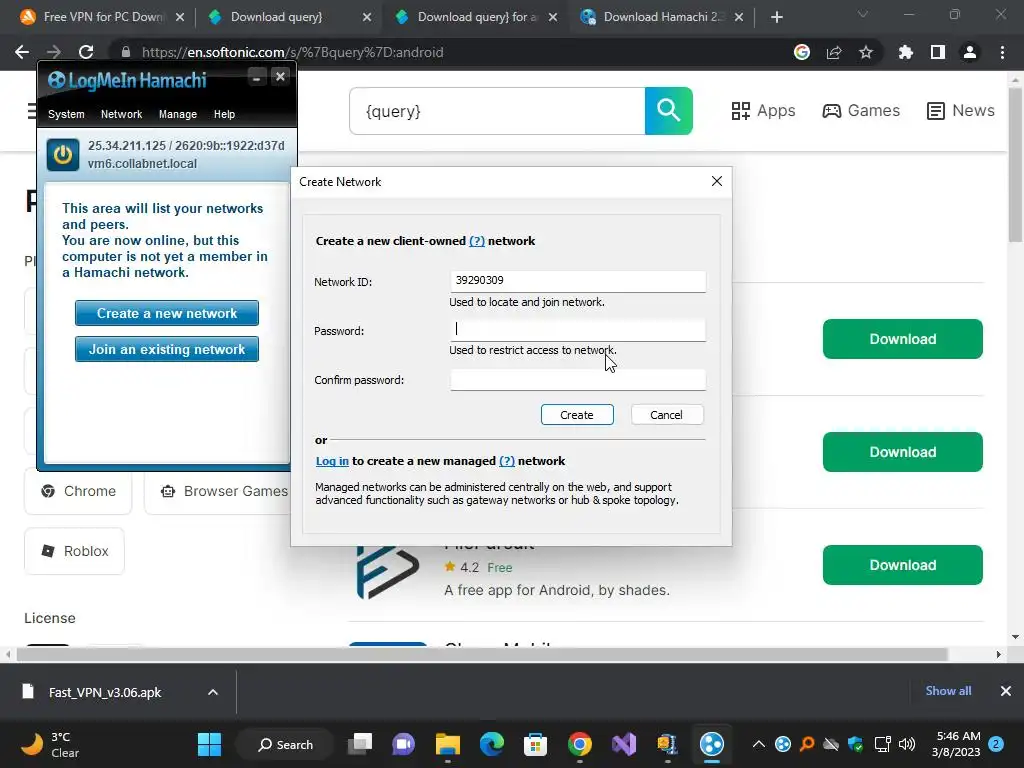Screen dimensions: 1024x768
Task: Click Create a new network button
Action: pos(167,313)
